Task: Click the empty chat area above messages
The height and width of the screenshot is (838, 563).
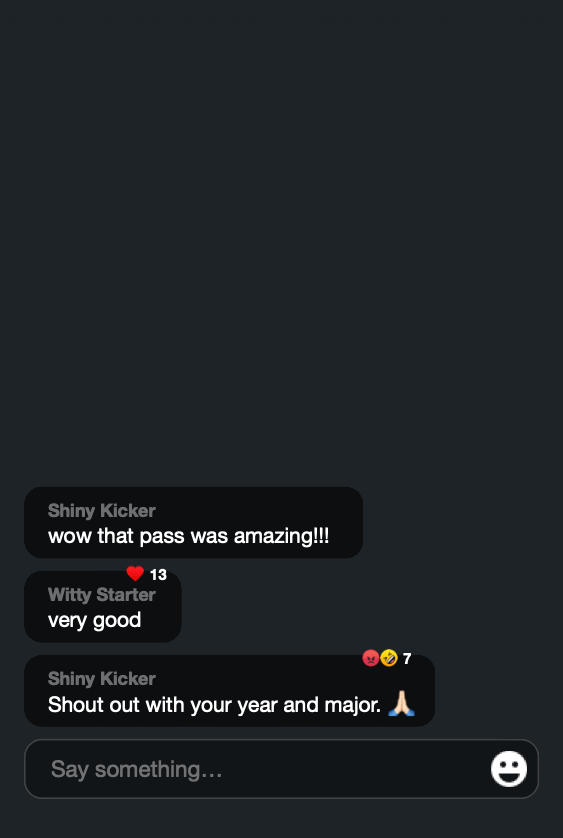Action: coord(281,240)
